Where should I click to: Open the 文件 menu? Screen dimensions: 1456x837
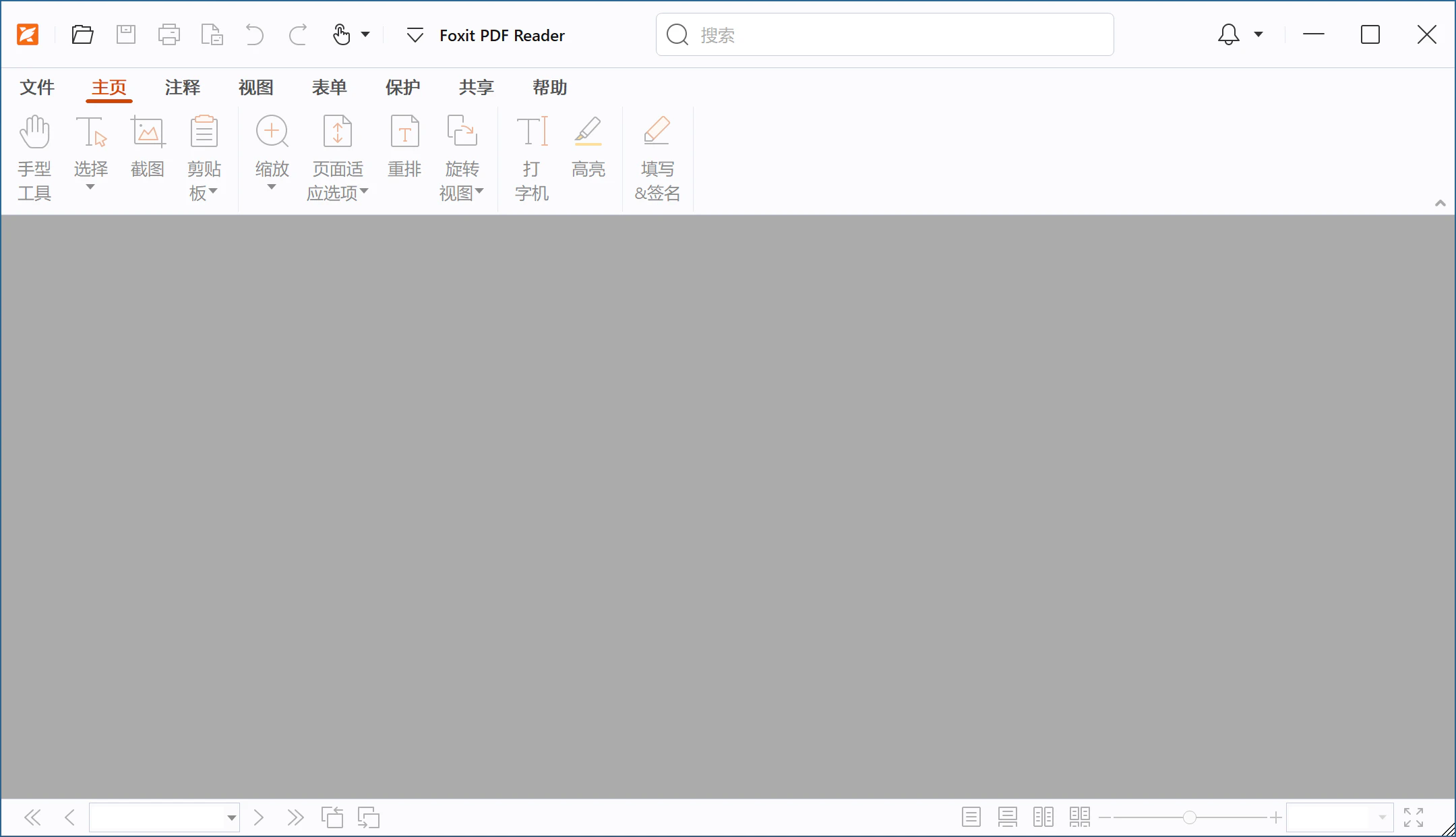pos(37,87)
